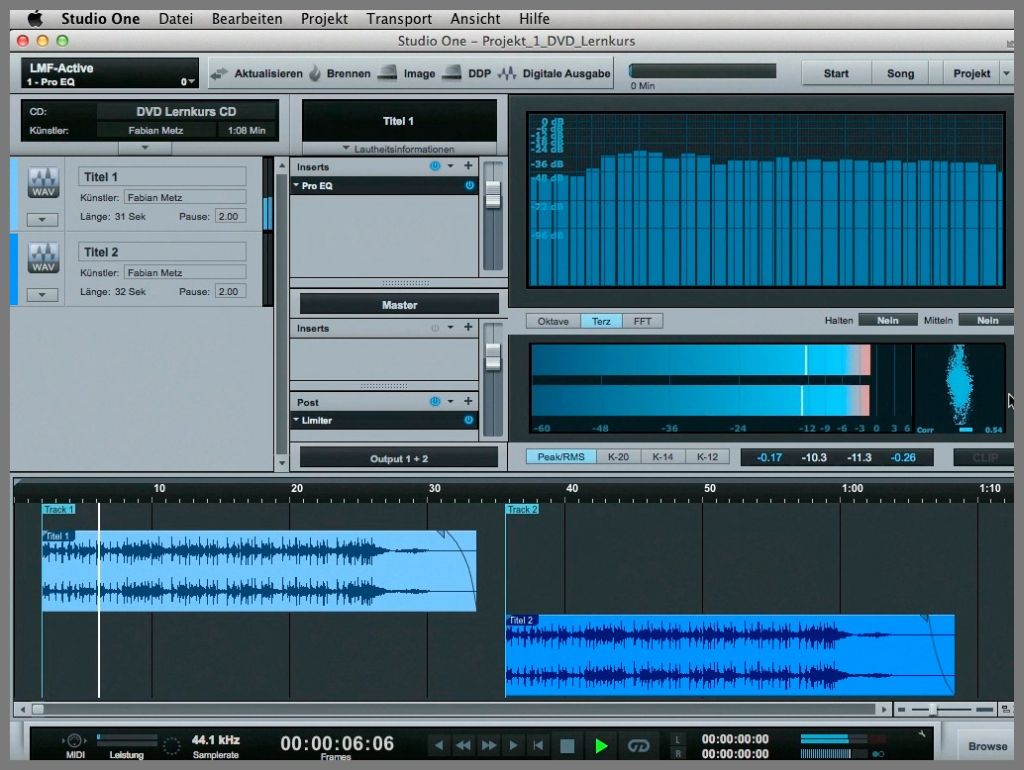Toggle Pro EQ power button

(x=469, y=185)
